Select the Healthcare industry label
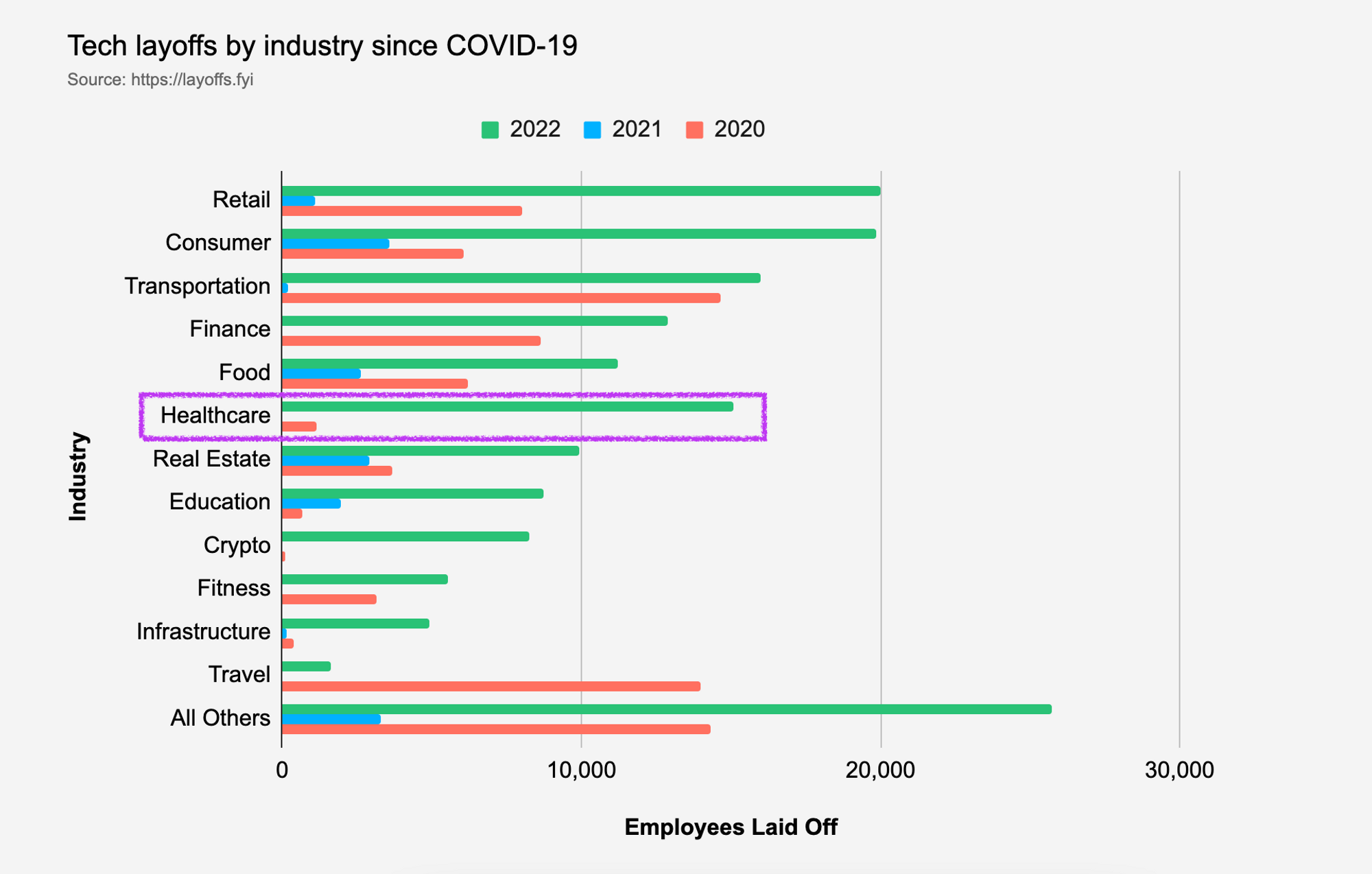The width and height of the screenshot is (1372, 874). [215, 415]
